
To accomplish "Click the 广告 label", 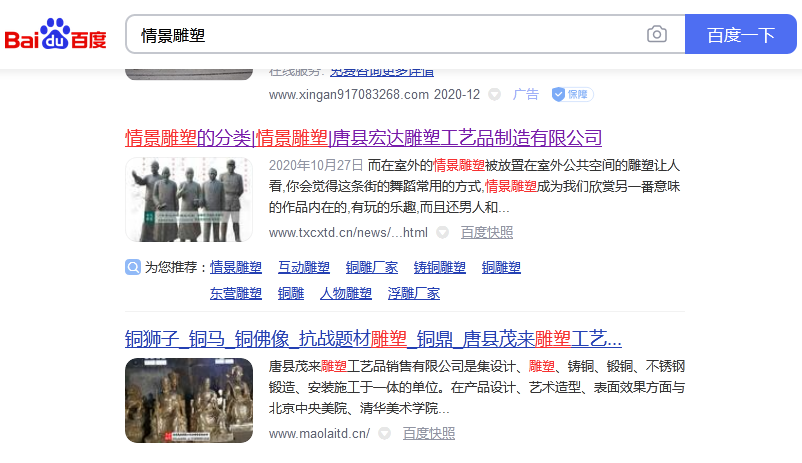I will (x=526, y=94).
